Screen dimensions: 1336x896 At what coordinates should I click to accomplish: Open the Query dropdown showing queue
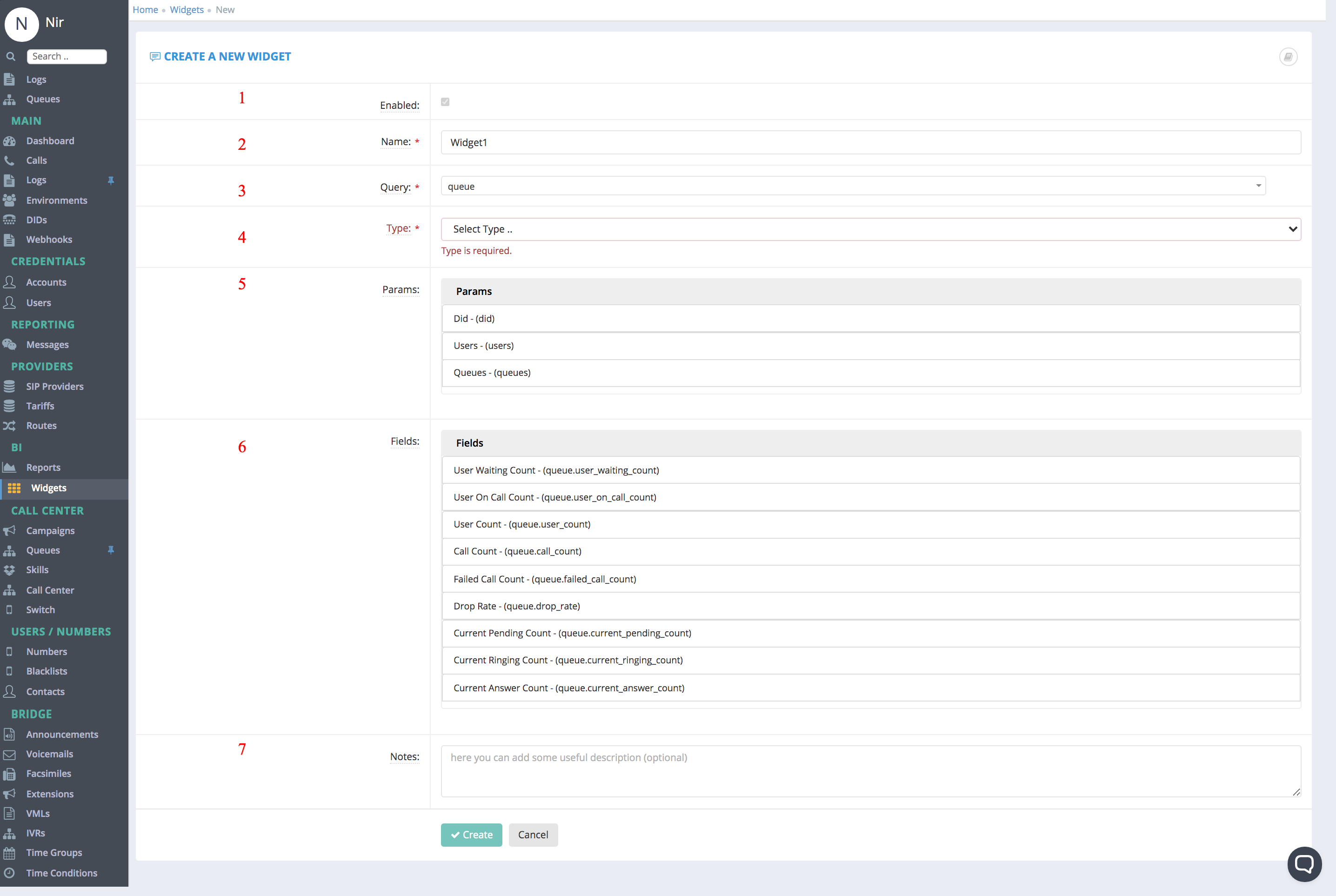point(853,186)
